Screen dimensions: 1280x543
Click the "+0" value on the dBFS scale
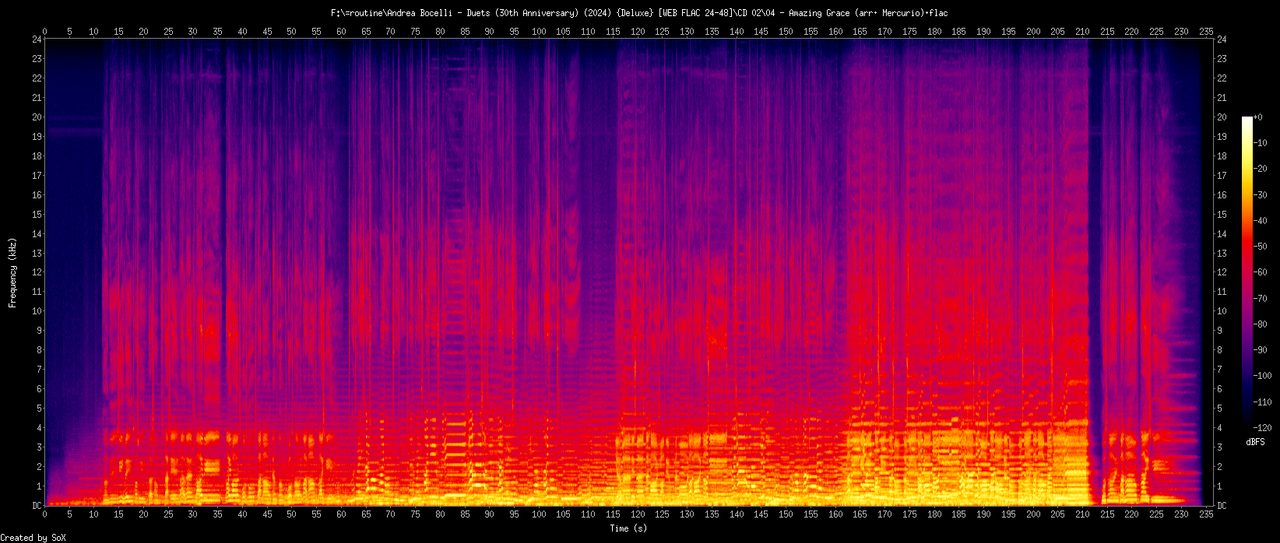coord(1259,117)
